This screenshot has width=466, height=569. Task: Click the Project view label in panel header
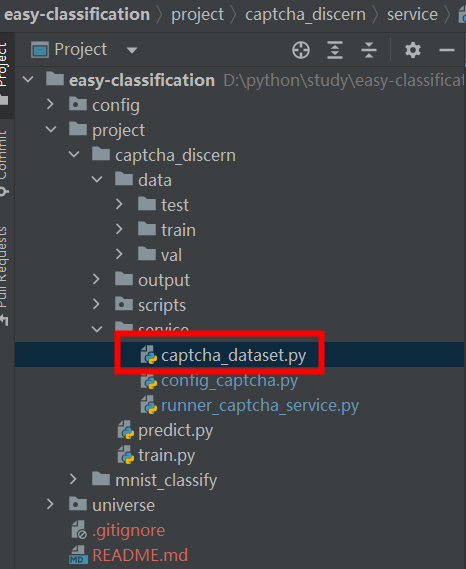pos(81,50)
